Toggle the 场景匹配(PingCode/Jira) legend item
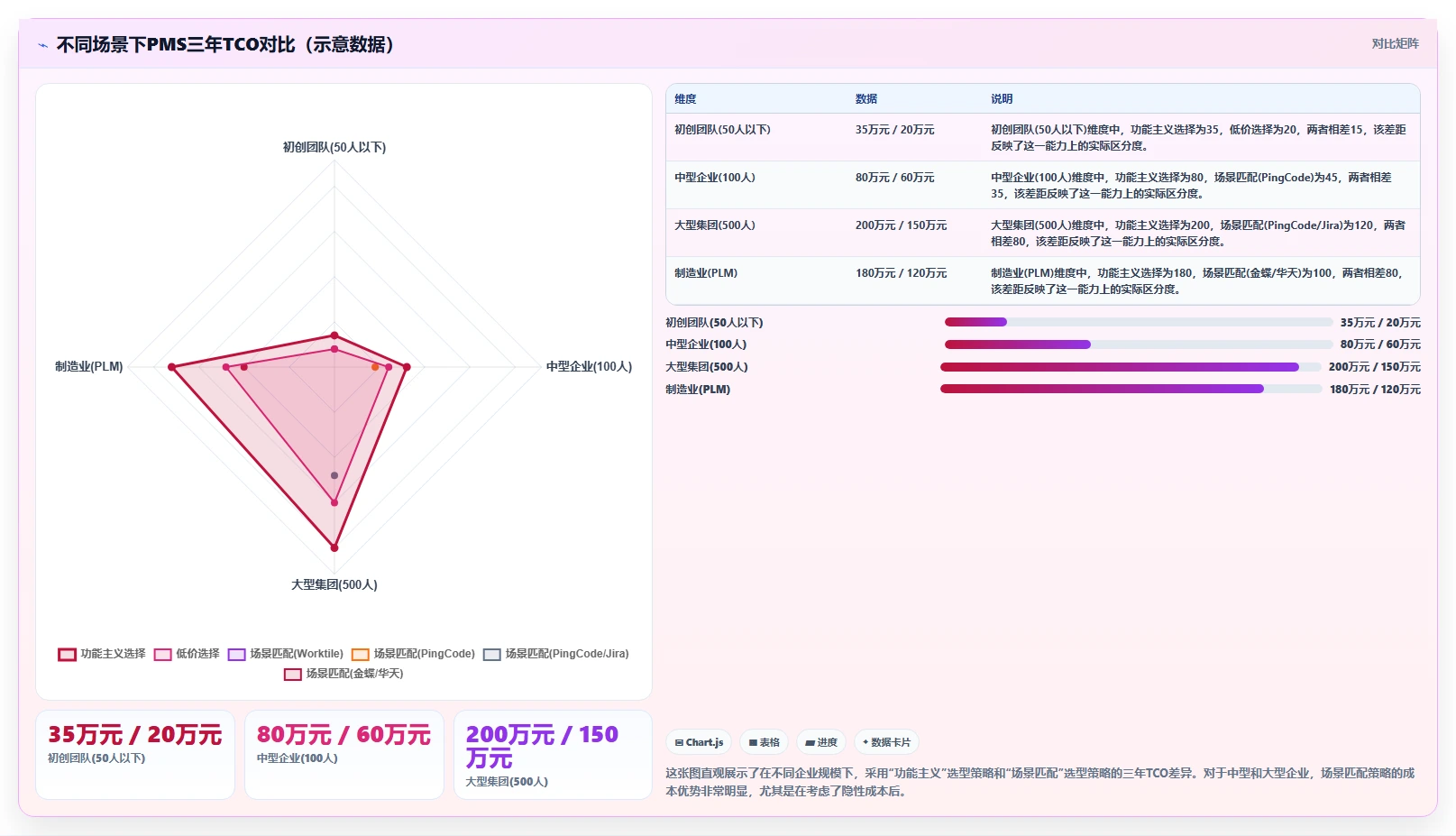Screen dimensions: 1456x836 [556, 654]
